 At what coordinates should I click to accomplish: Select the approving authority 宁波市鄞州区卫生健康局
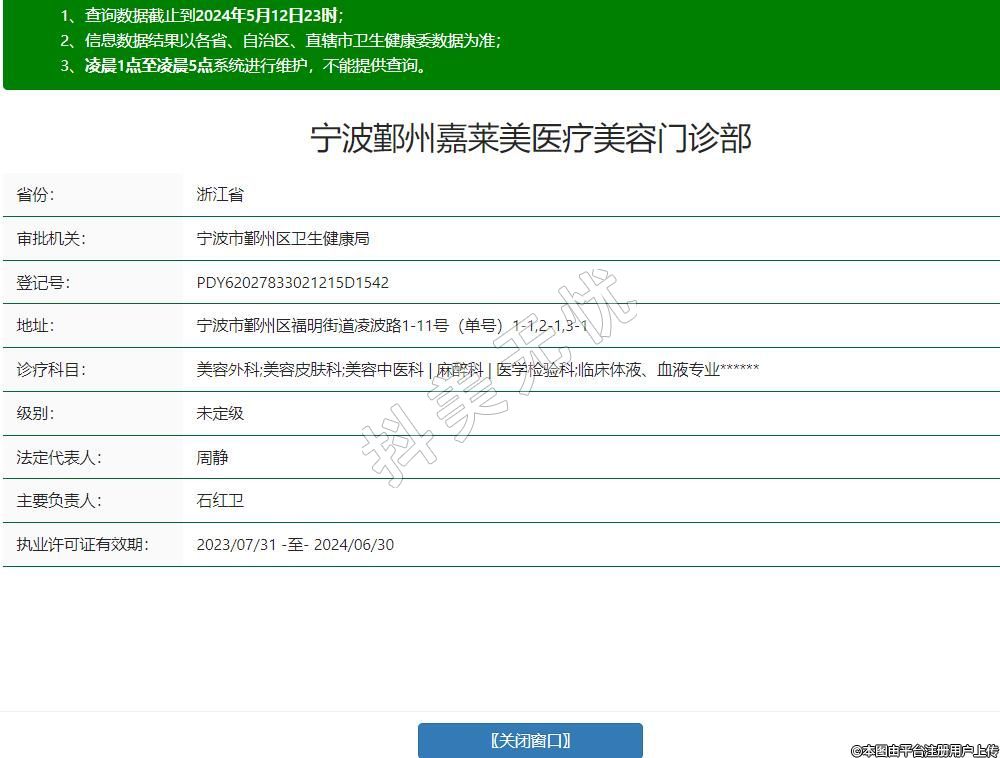click(283, 239)
